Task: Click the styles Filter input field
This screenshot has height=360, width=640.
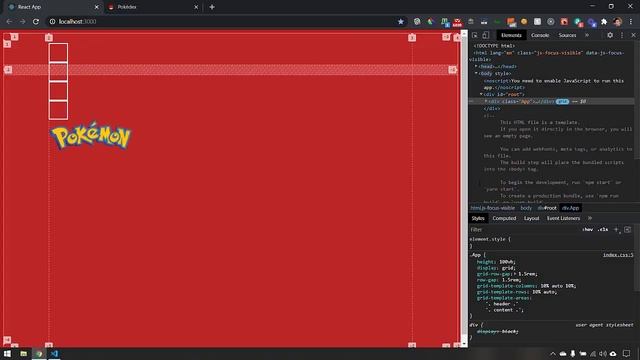Action: click(x=524, y=230)
